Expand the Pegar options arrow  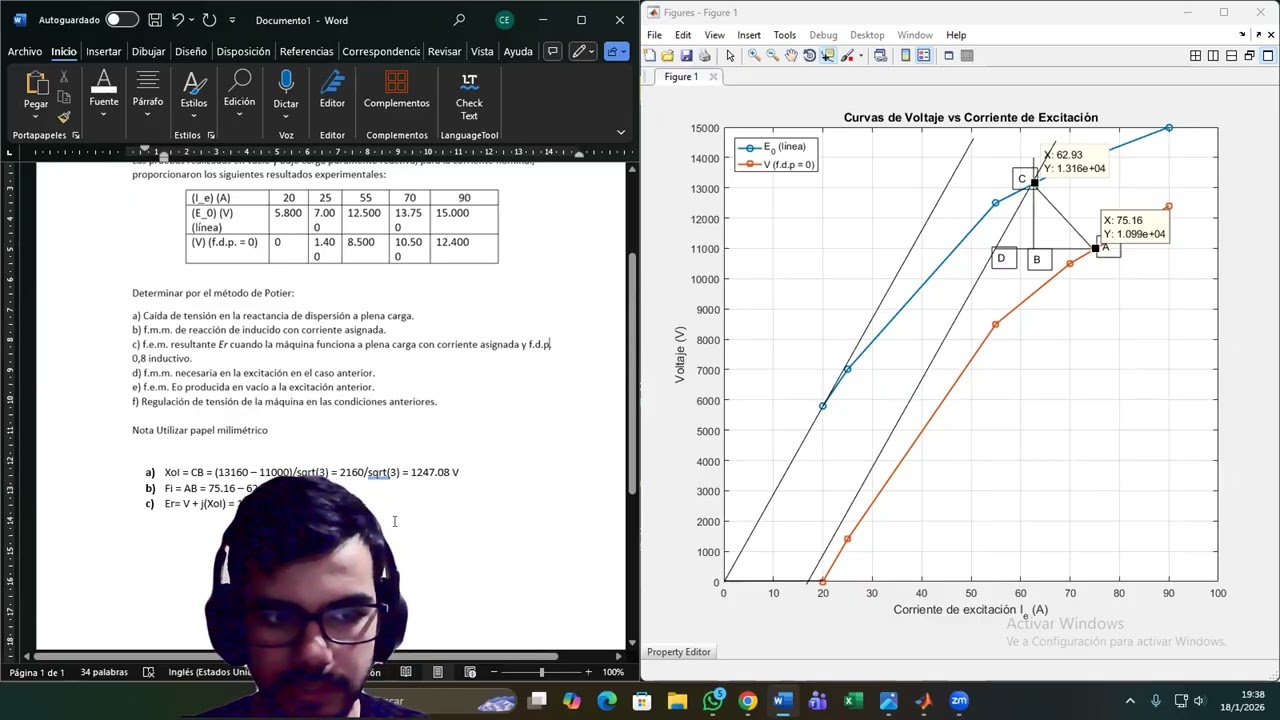[x=36, y=116]
